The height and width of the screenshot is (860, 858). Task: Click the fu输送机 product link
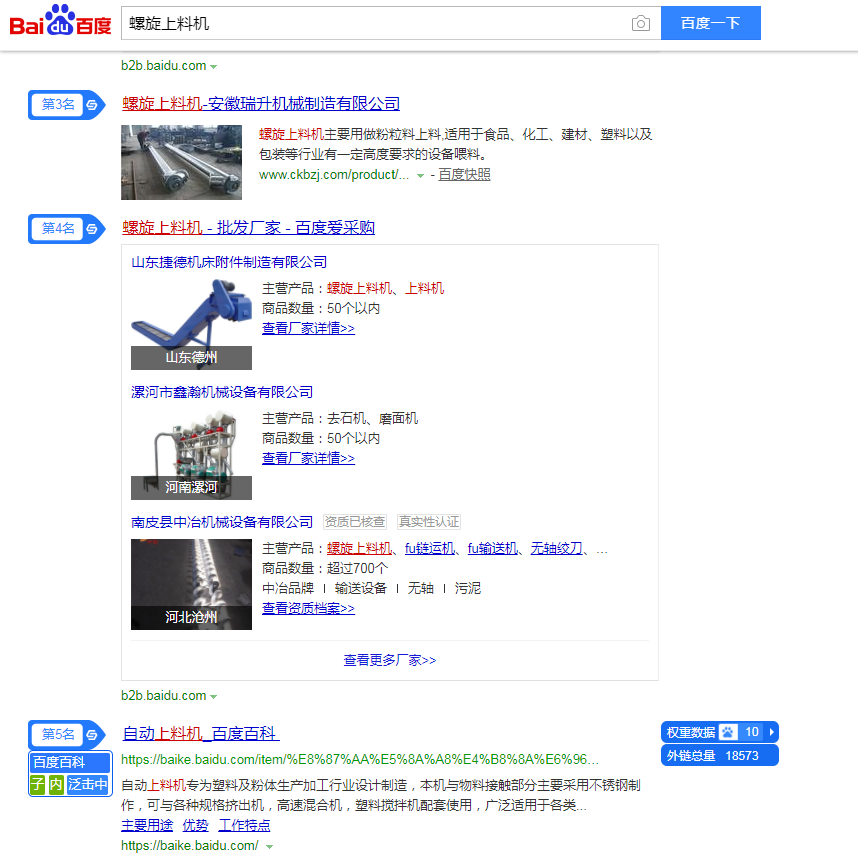(x=493, y=548)
